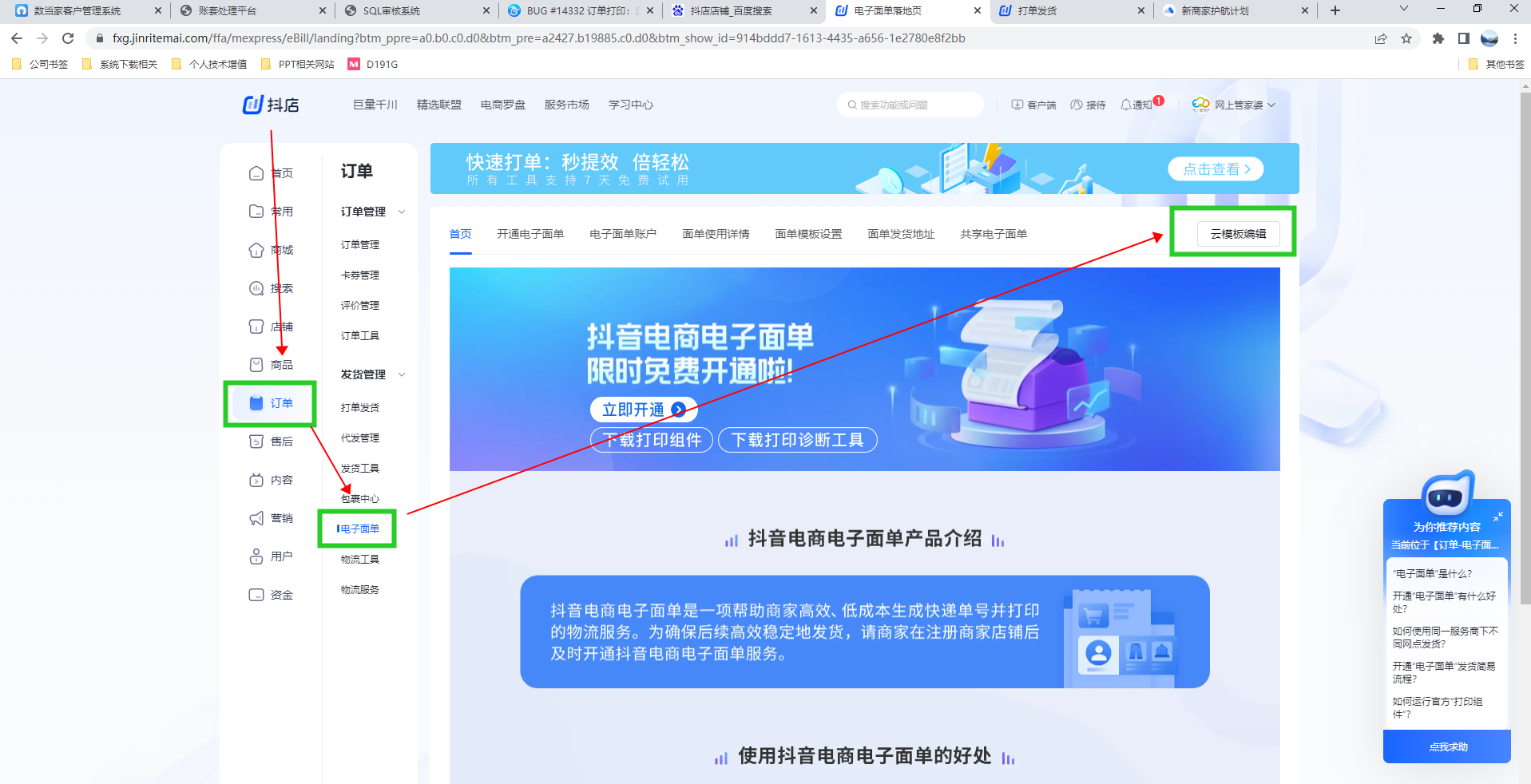1531x784 pixels.
Task: Select 电子面单 submenu item
Action: coord(360,529)
